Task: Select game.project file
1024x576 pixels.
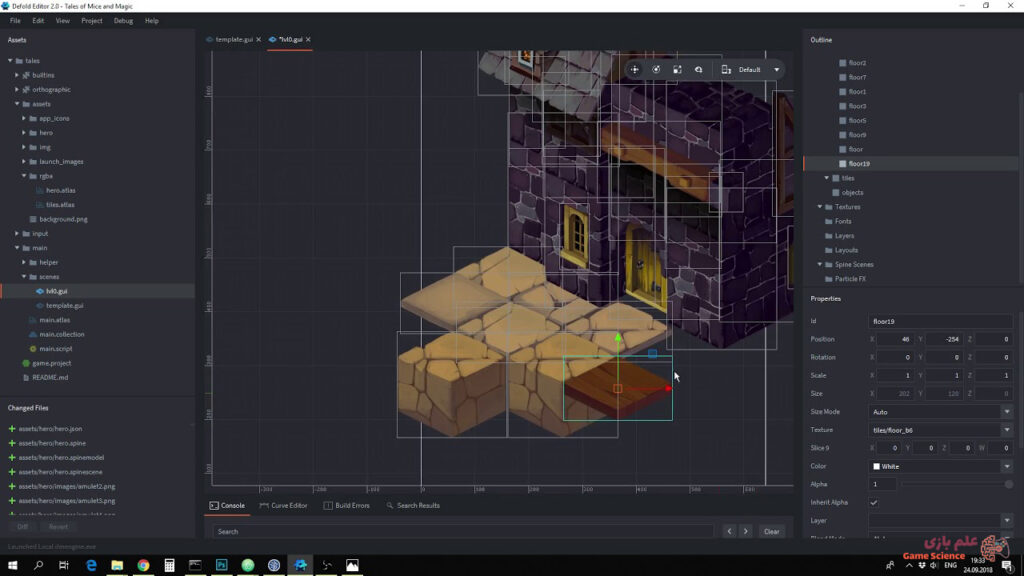Action: 52,363
